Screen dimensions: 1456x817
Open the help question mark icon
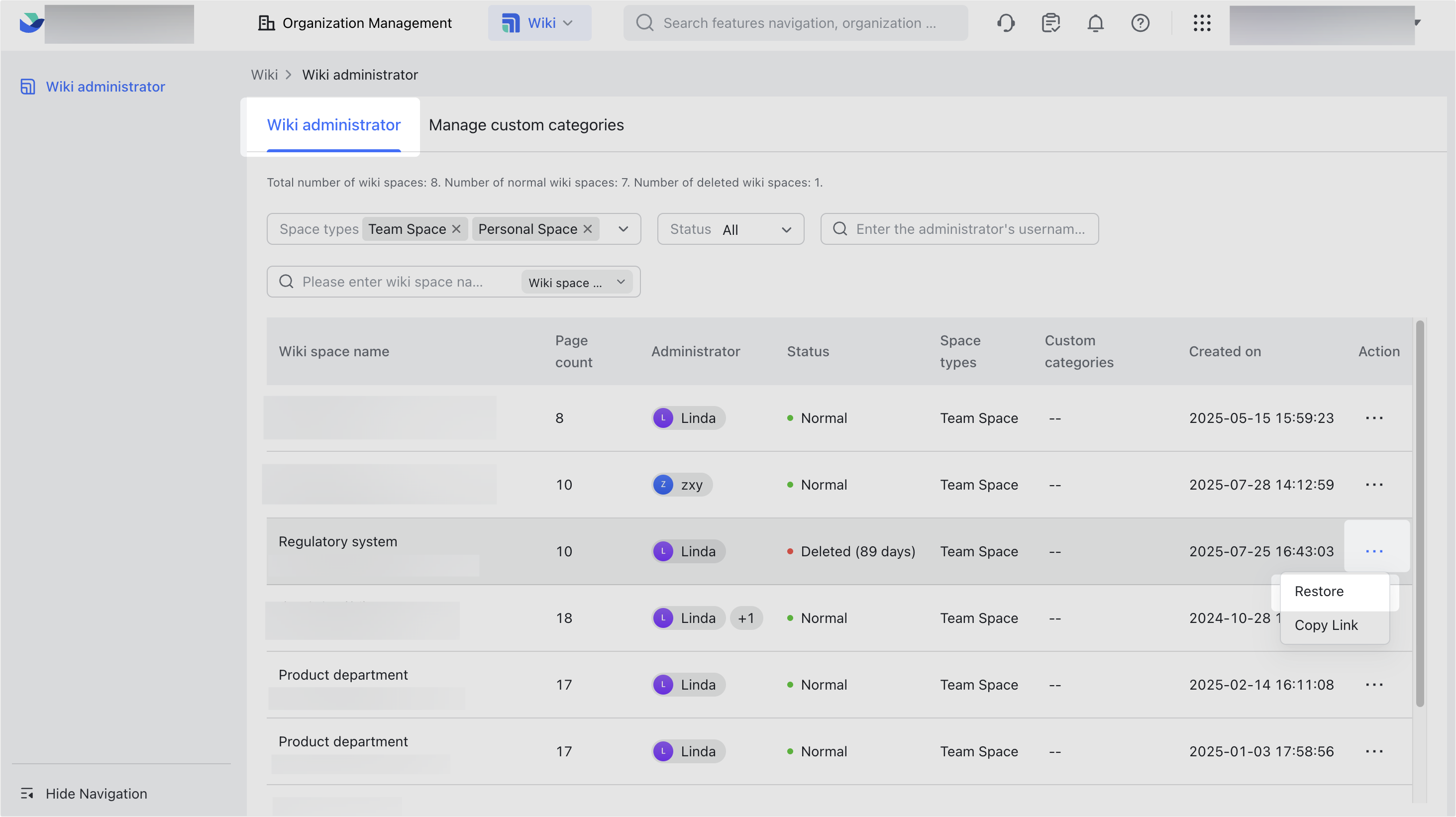[x=1140, y=23]
